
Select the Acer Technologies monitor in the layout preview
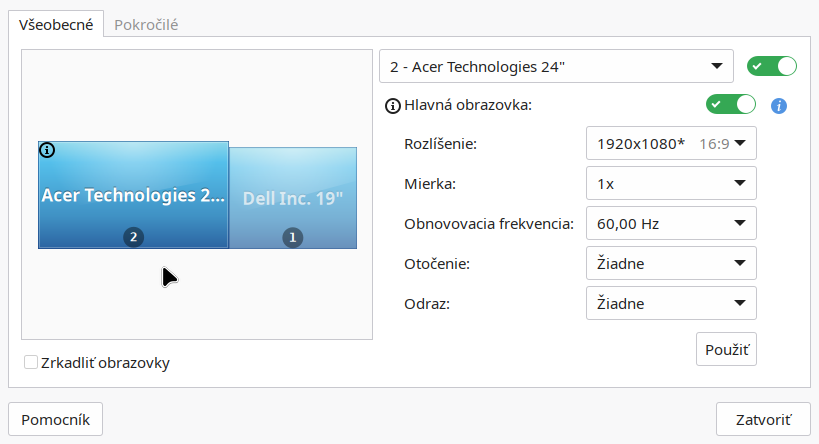click(x=133, y=195)
